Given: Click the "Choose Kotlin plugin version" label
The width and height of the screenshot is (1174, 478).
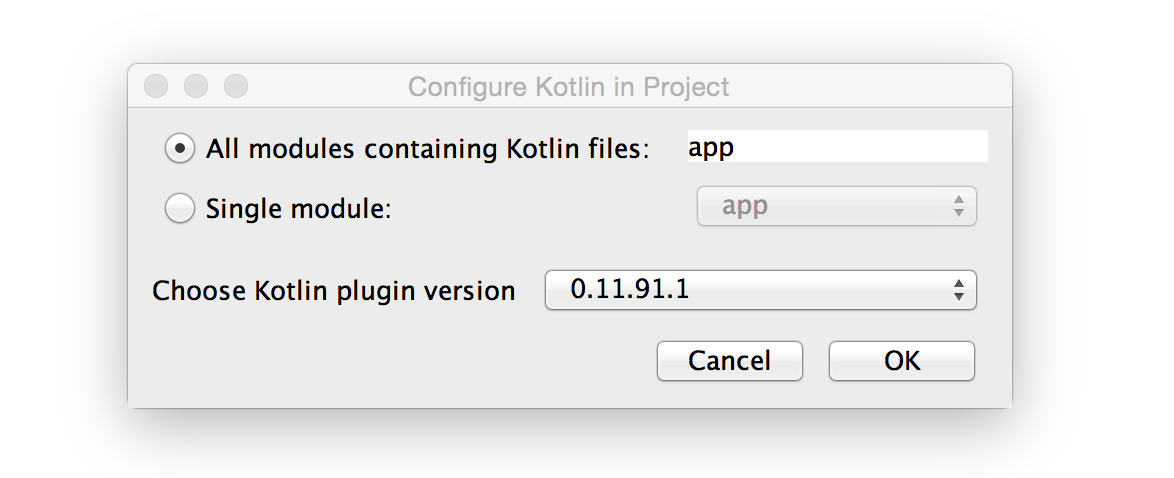Looking at the screenshot, I should 333,291.
